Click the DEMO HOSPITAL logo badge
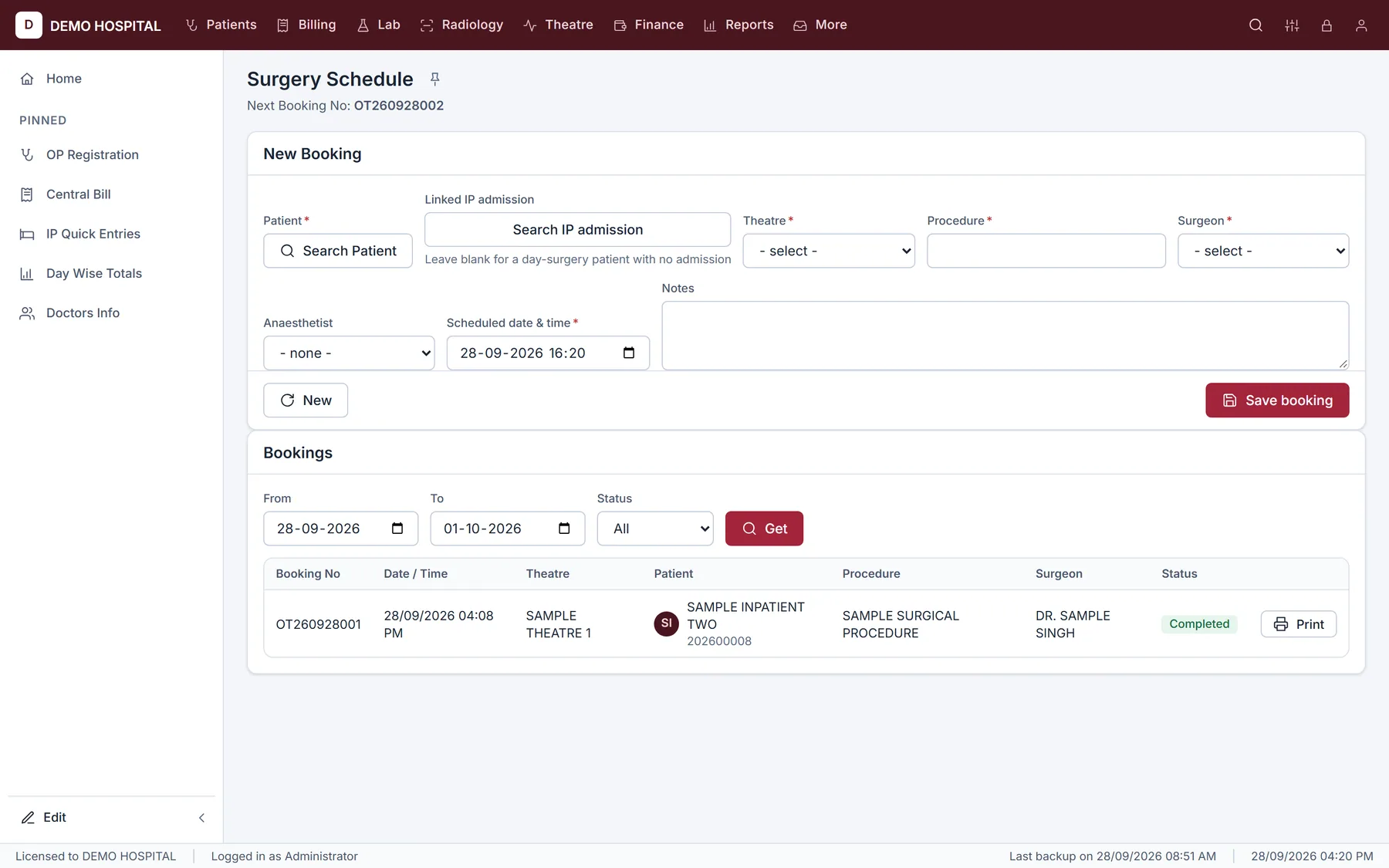 tap(29, 25)
